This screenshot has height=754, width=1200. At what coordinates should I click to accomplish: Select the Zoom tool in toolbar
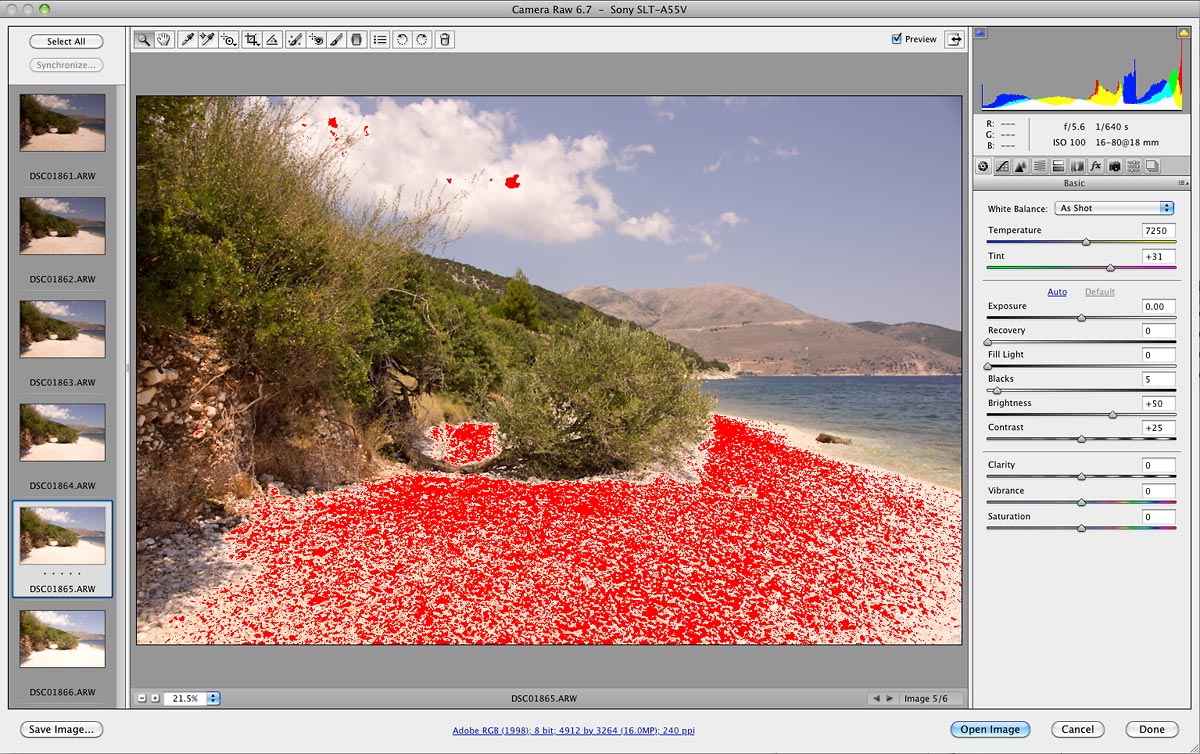tap(144, 40)
